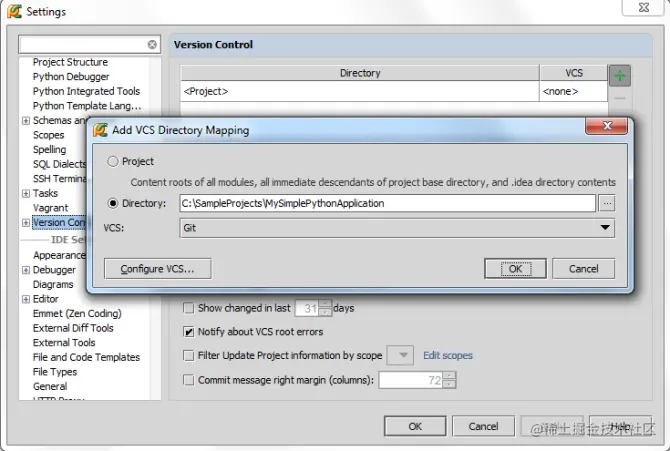Open the VCS Git dropdown
This screenshot has width=670, height=451.
pos(397,228)
